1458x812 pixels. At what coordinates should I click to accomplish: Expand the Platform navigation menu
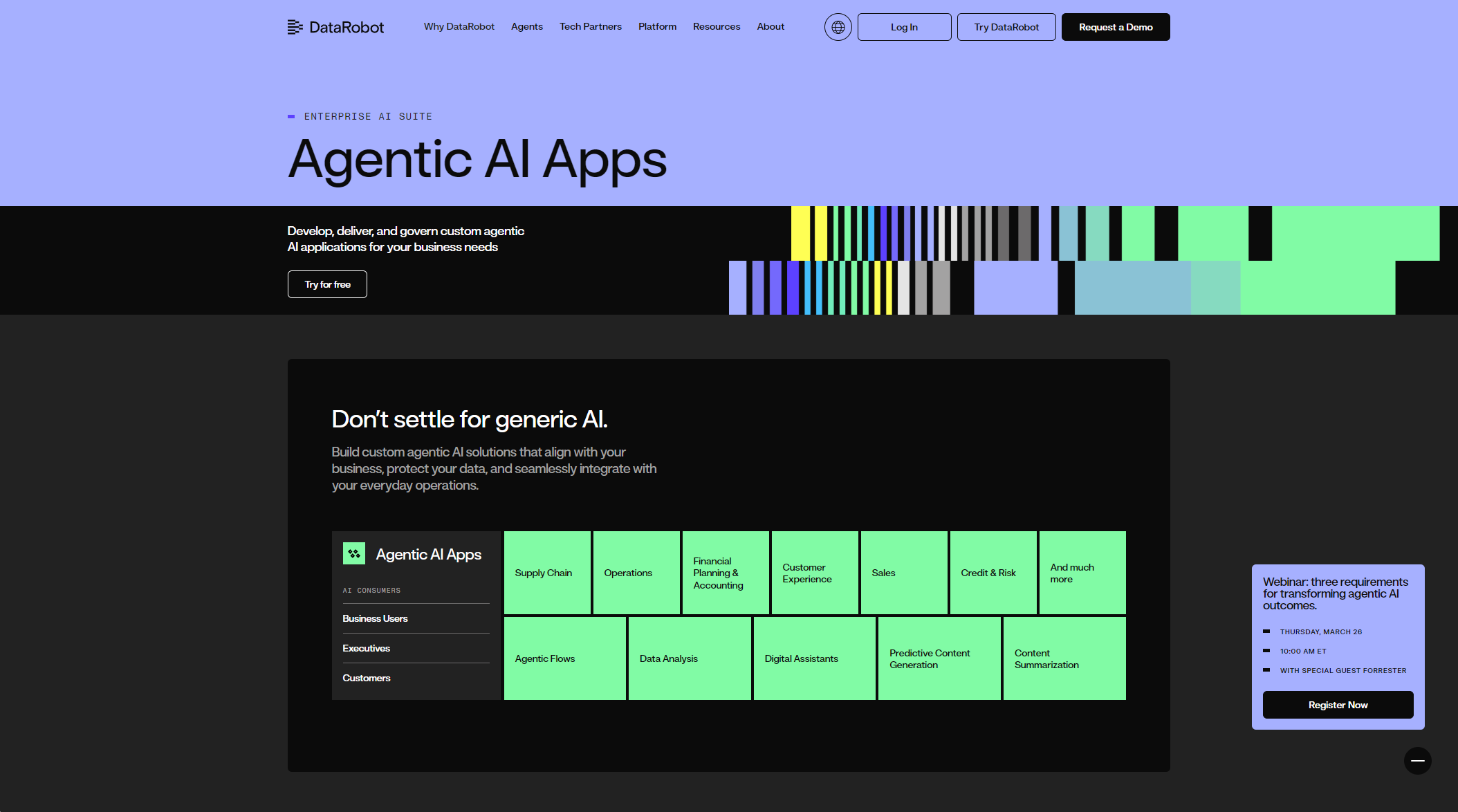click(x=657, y=27)
